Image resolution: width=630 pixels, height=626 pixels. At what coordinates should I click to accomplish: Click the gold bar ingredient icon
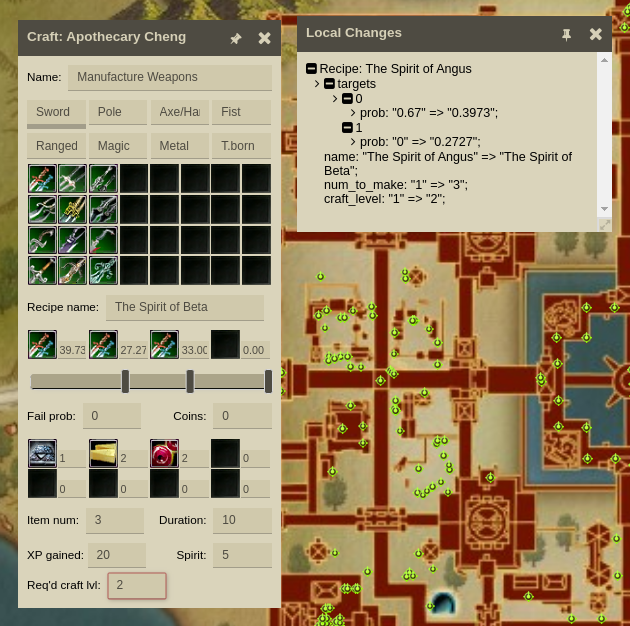103,453
